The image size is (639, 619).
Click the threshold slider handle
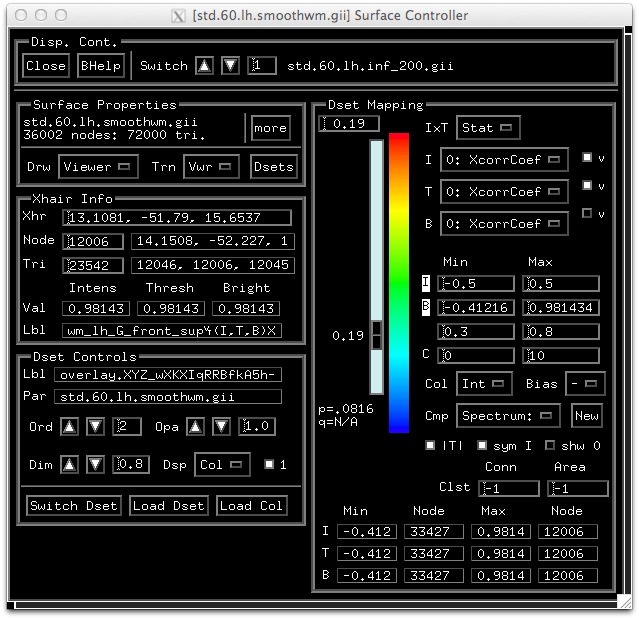(377, 335)
